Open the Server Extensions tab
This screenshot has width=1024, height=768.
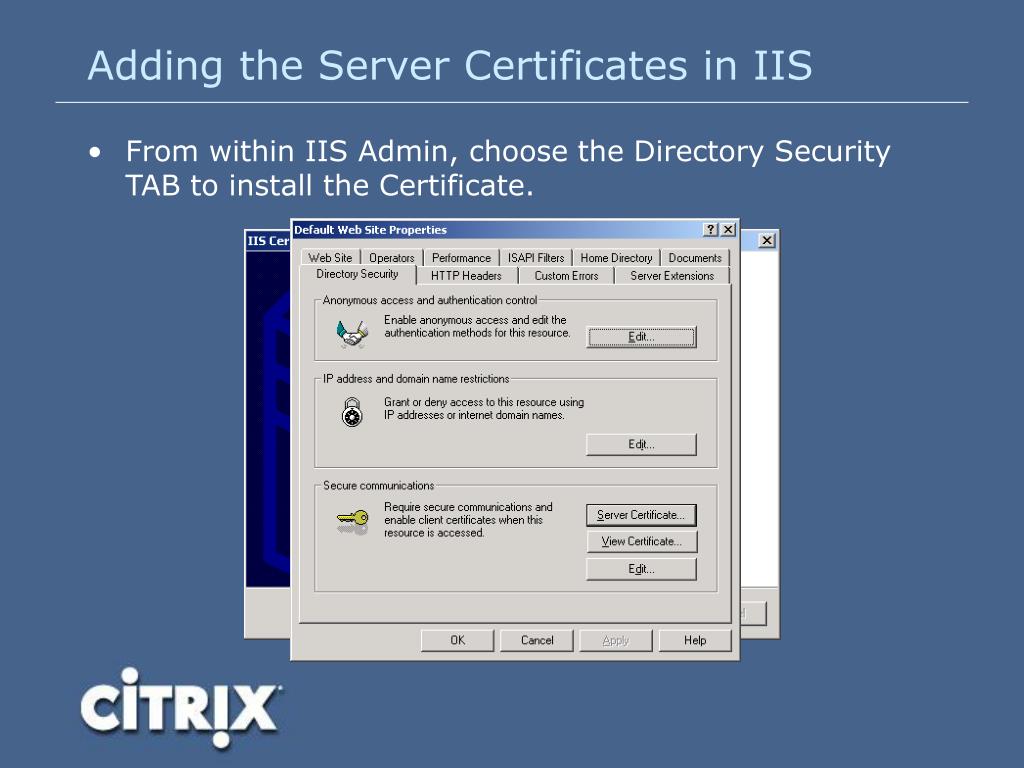[x=672, y=276]
